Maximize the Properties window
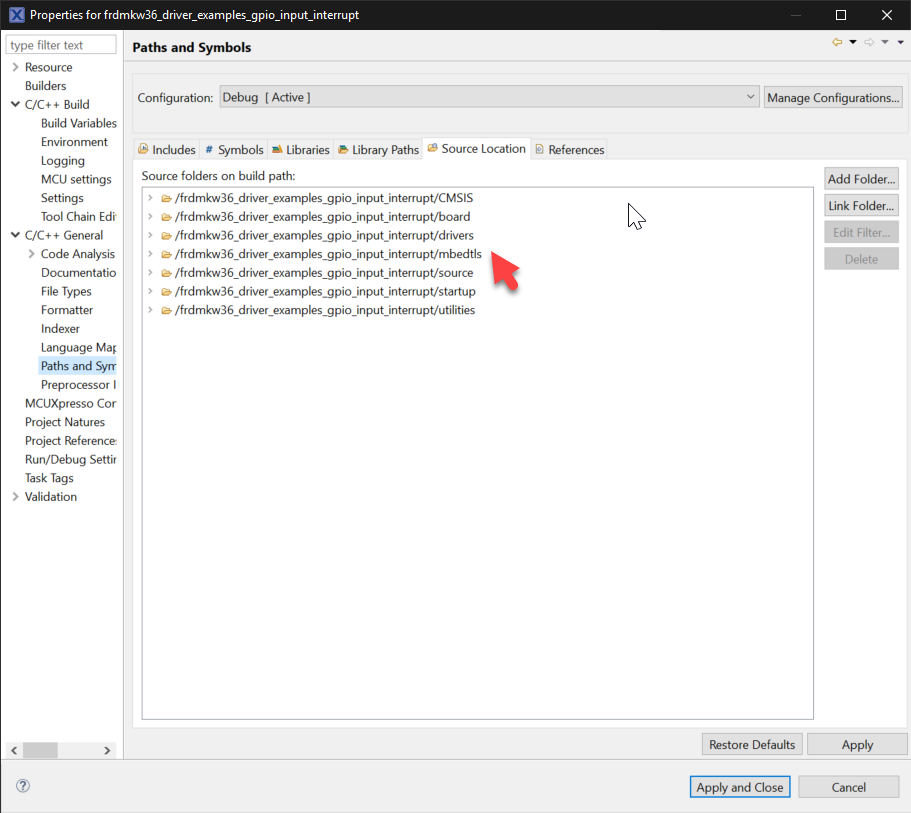Image resolution: width=911 pixels, height=813 pixels. coord(841,15)
